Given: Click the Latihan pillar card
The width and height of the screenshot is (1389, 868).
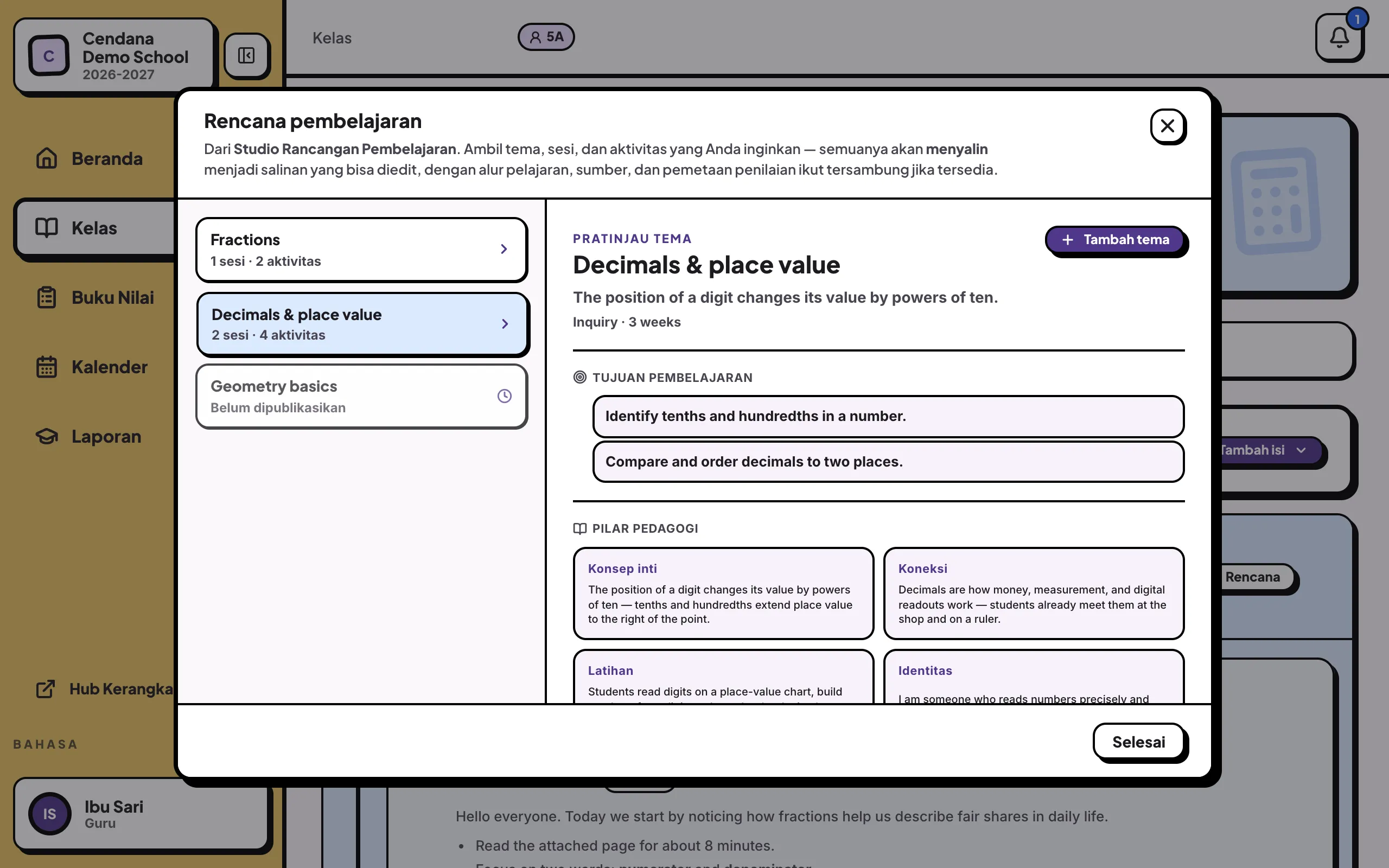Looking at the screenshot, I should click(723, 677).
